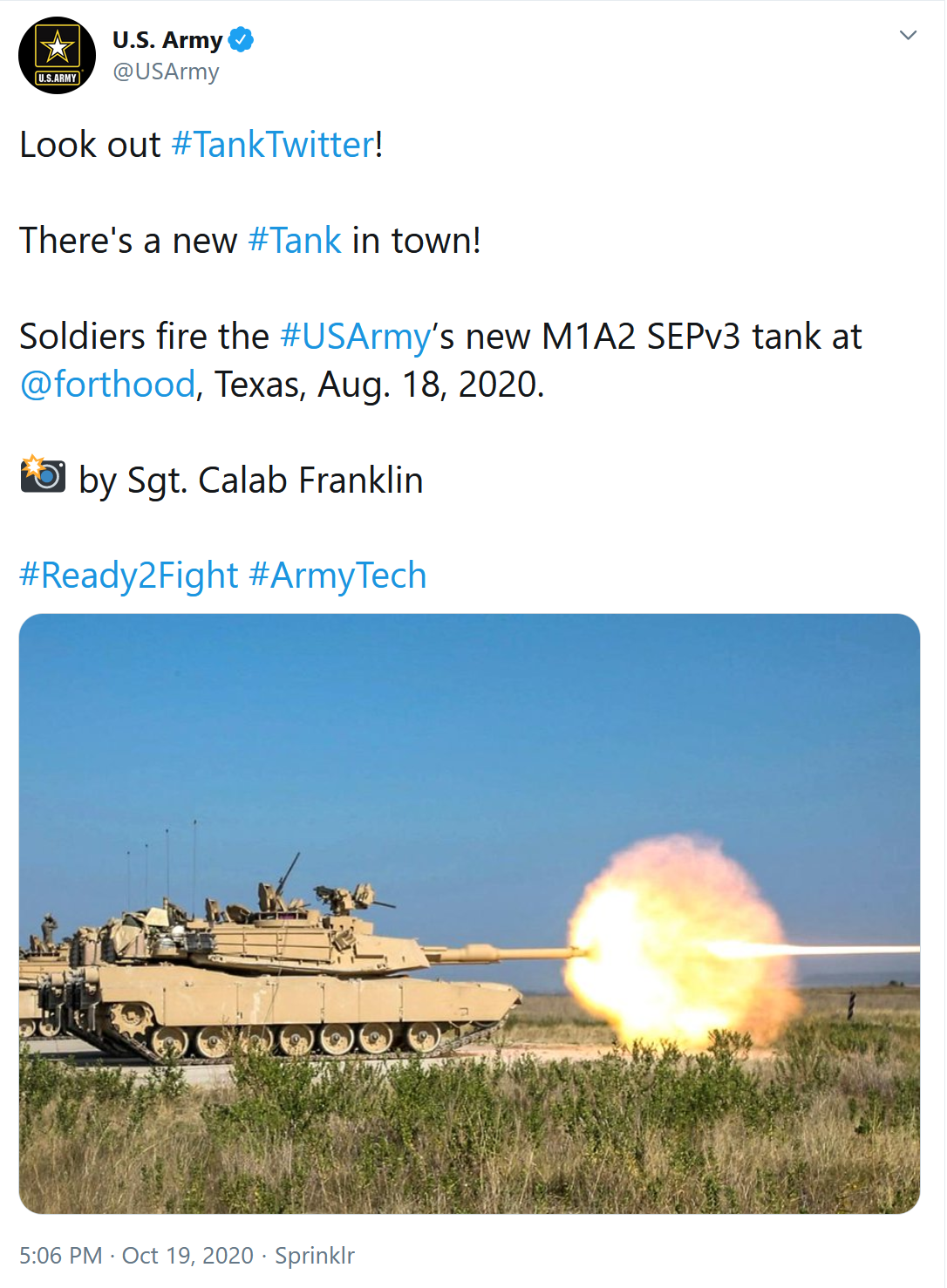
Task: Visit the @forthood mention
Action: (108, 385)
